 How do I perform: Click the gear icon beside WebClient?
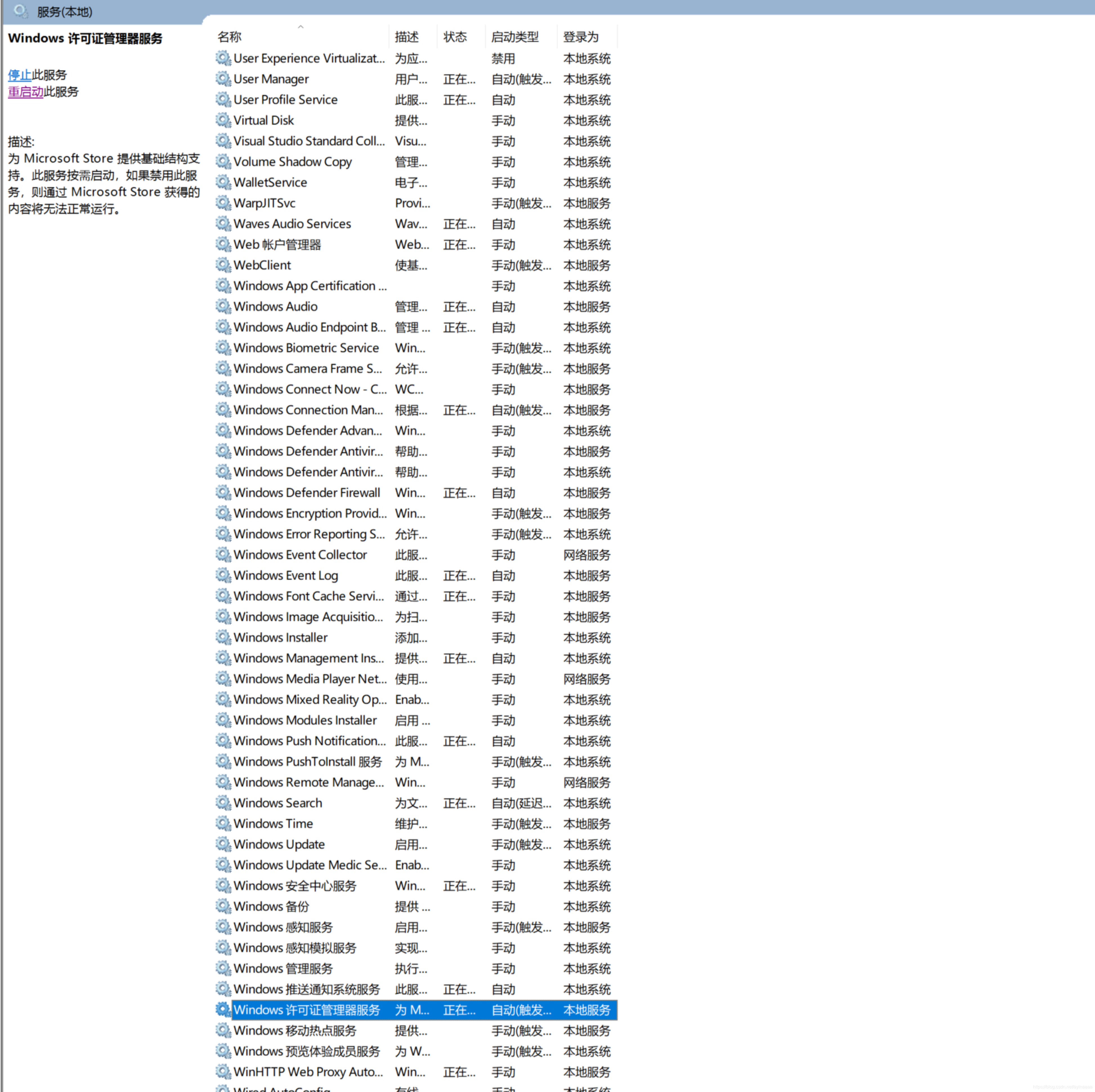tap(223, 265)
